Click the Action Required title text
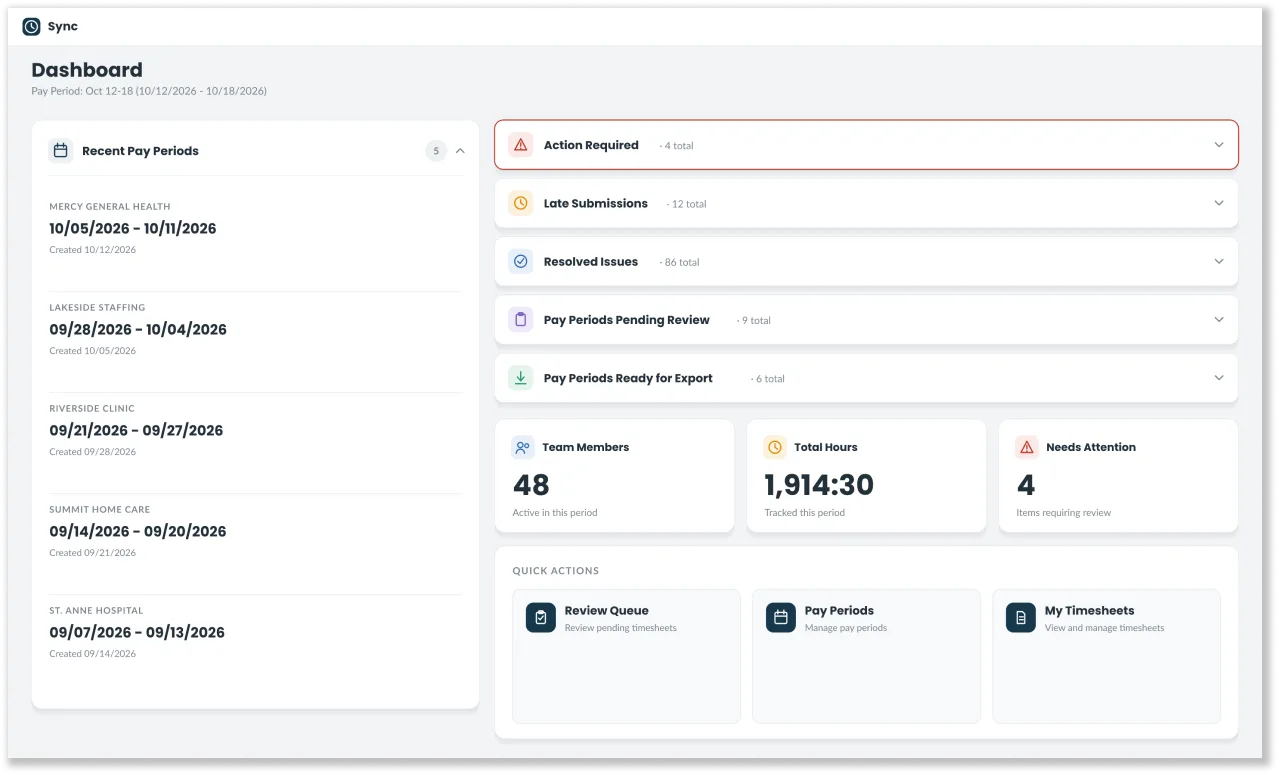Viewport: 1278px width, 774px height. [x=591, y=145]
